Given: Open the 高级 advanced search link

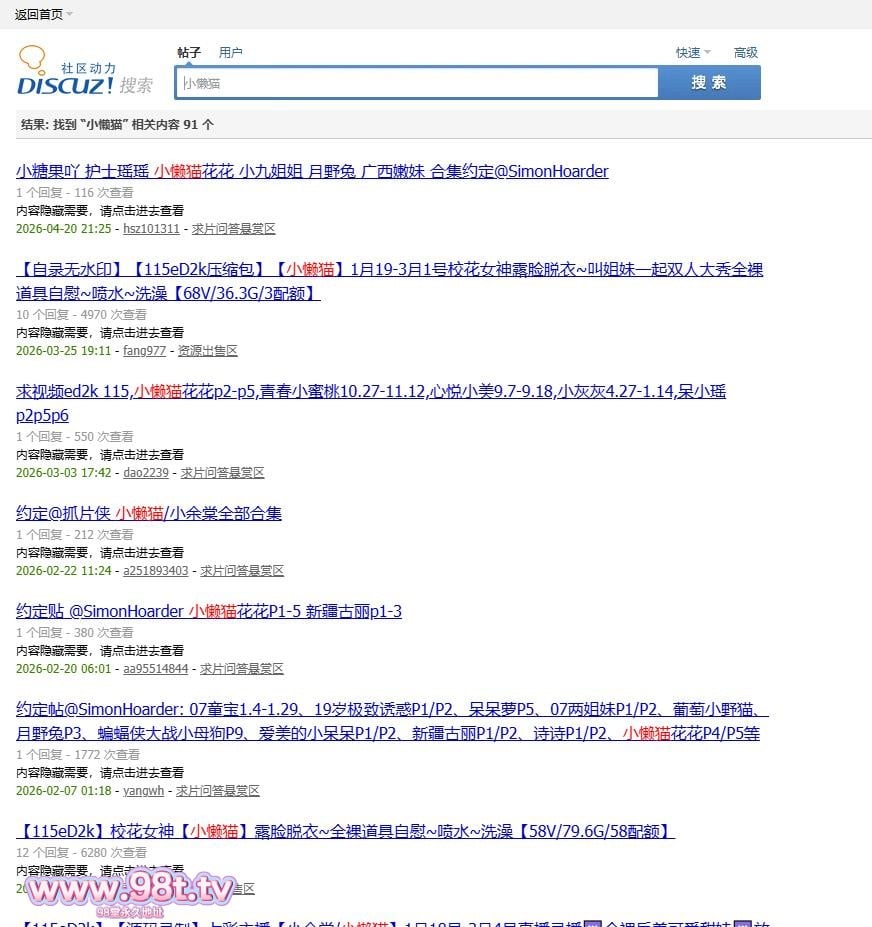Looking at the screenshot, I should [746, 52].
